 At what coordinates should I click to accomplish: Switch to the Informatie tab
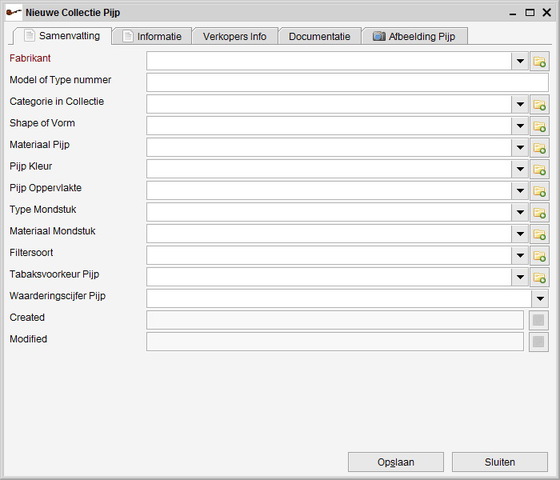coord(152,36)
